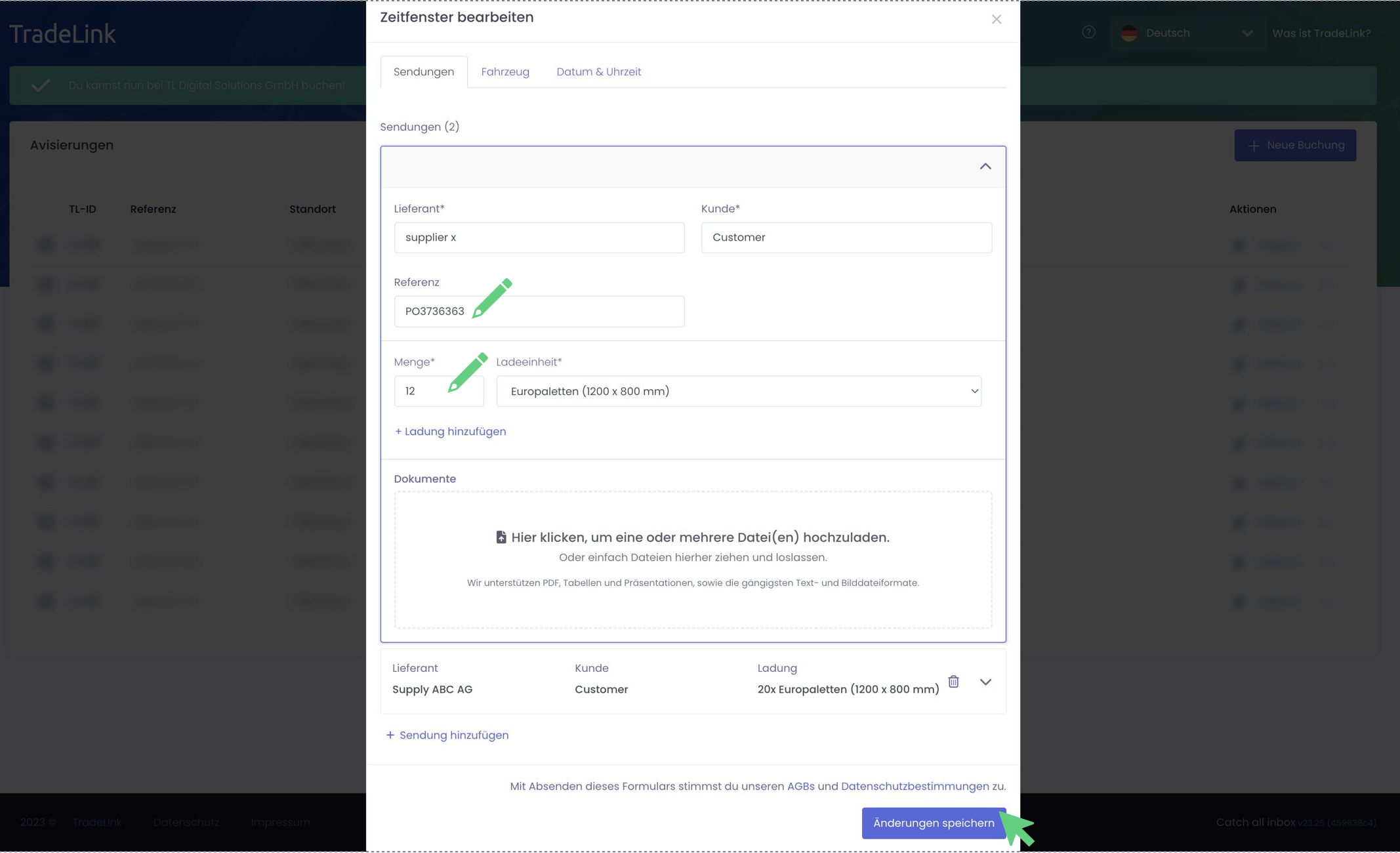
Task: Delete the Supply ABC AG shipment via trash icon
Action: (953, 682)
